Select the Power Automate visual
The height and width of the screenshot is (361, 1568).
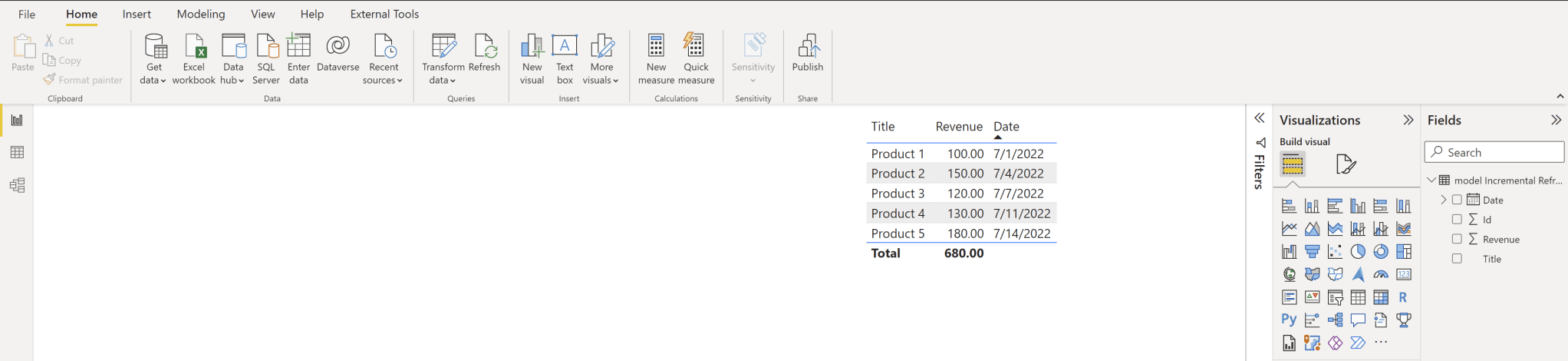click(x=1358, y=343)
